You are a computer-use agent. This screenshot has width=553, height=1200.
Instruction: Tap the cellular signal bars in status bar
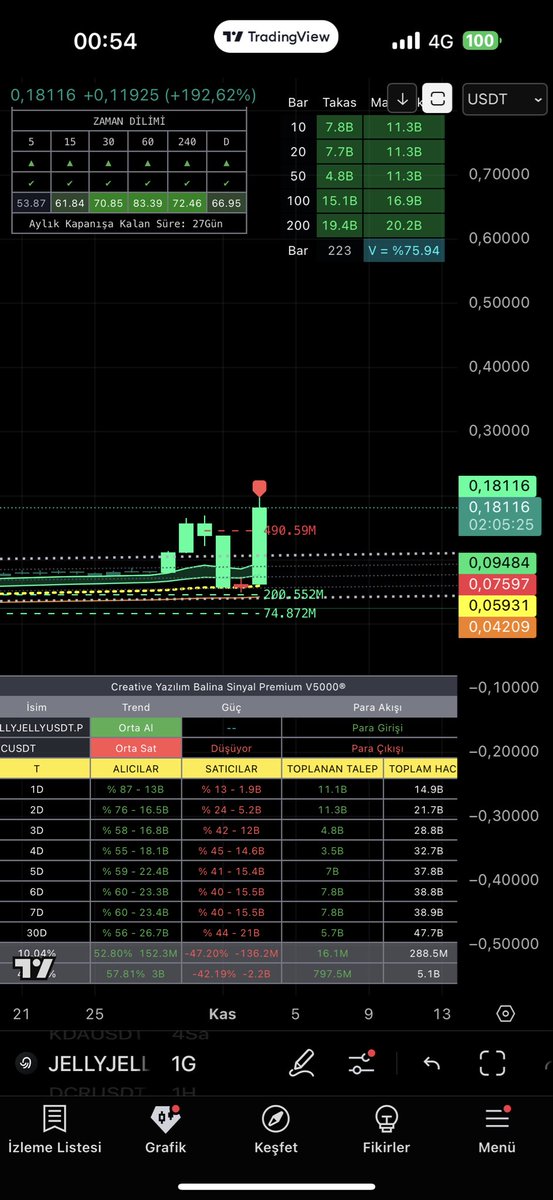[x=406, y=41]
